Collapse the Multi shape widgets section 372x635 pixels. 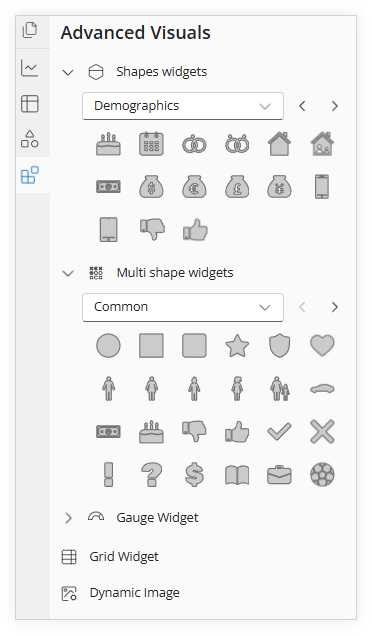tap(68, 273)
